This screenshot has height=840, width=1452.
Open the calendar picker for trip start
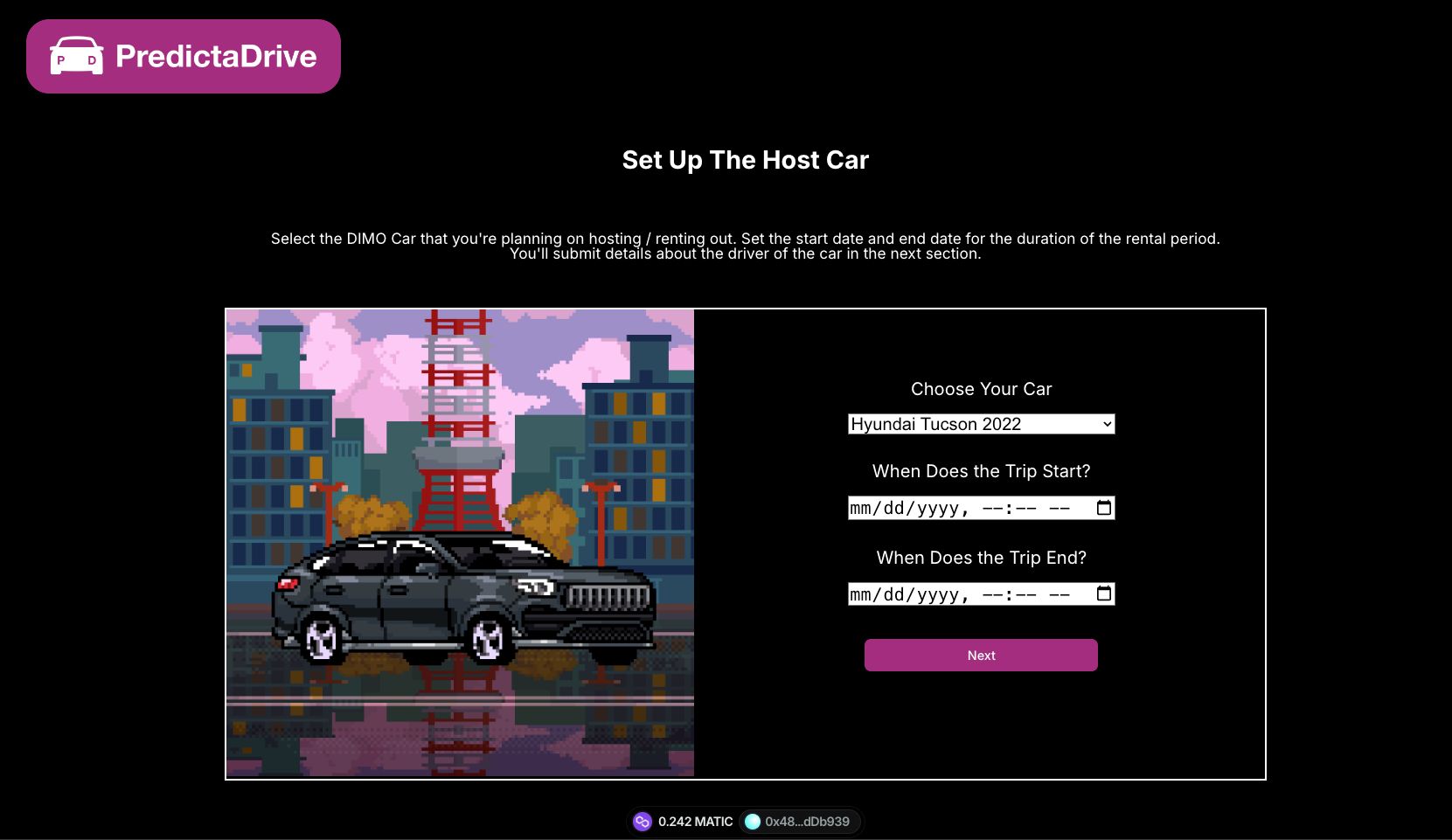pyautogui.click(x=1104, y=508)
